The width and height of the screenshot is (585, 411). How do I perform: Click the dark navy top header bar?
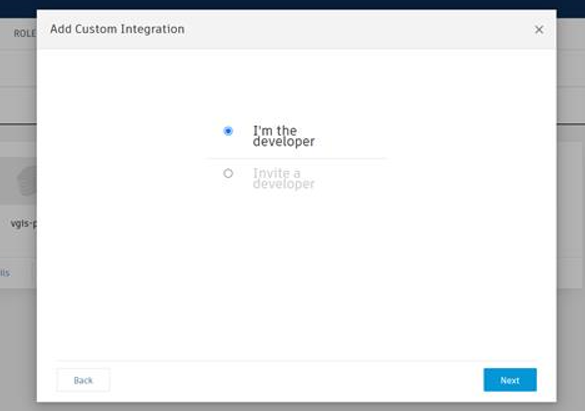point(292,4)
